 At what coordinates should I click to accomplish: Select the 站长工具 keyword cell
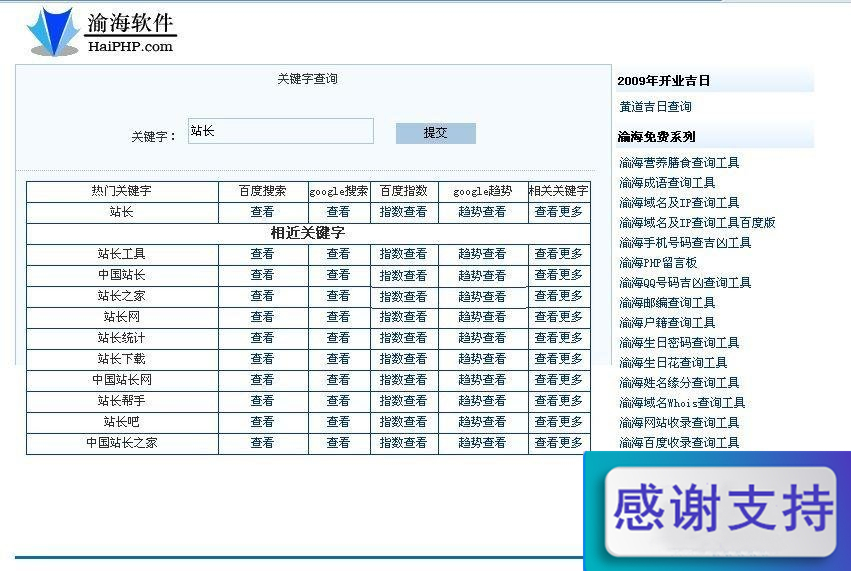point(122,254)
